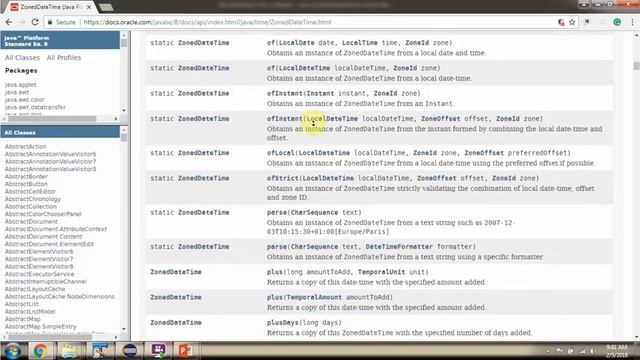The width and height of the screenshot is (640, 360).
Task: Open File Explorer from the taskbar
Action: [70, 351]
